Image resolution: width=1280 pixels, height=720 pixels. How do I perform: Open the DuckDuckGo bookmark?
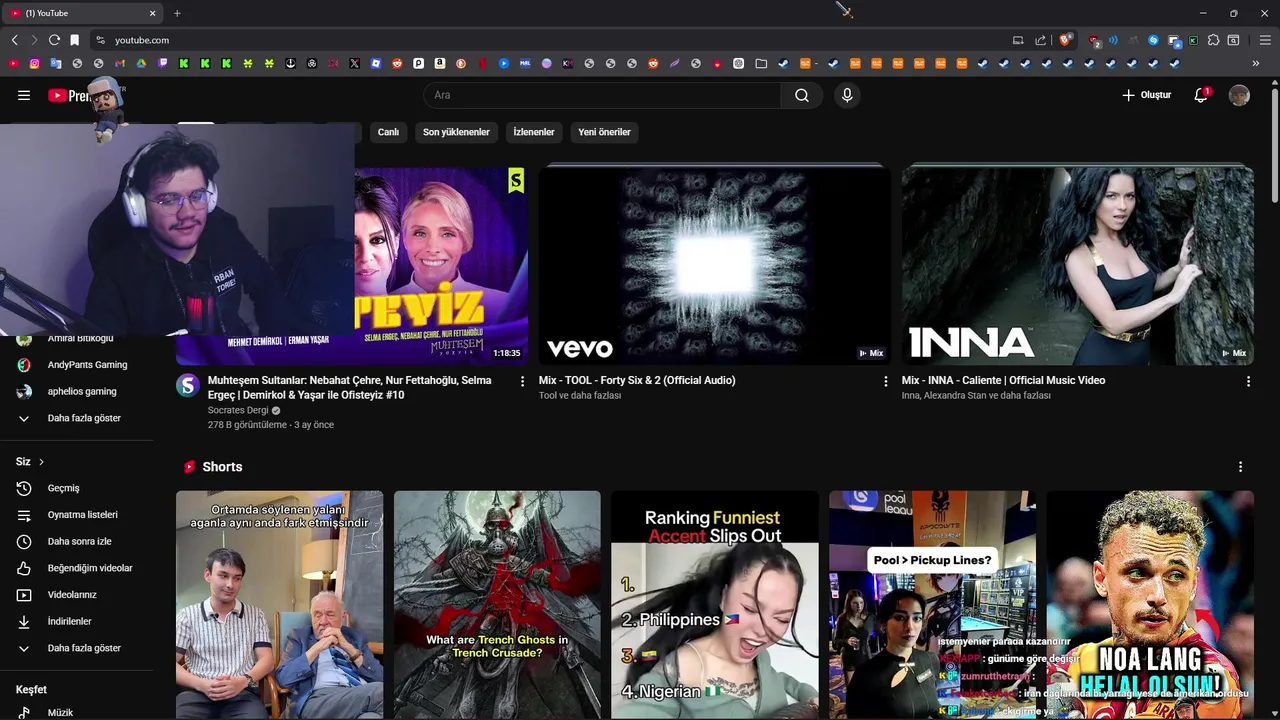point(461,63)
